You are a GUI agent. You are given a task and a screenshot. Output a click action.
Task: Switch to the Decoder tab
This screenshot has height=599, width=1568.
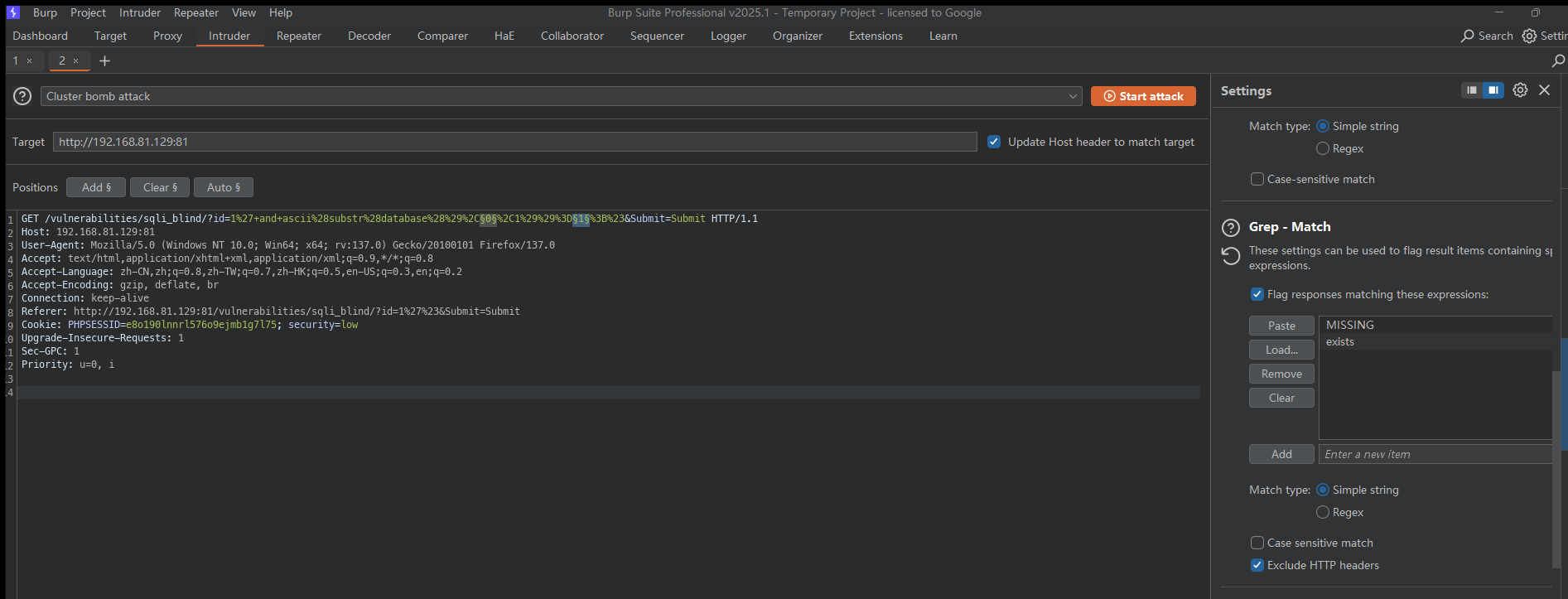tap(369, 36)
